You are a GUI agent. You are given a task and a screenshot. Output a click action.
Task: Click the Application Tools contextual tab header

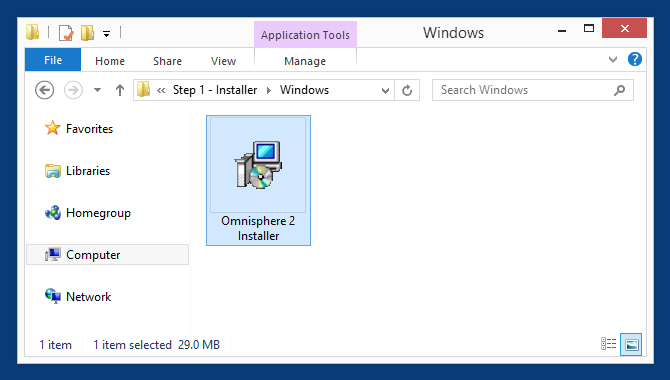pos(305,35)
